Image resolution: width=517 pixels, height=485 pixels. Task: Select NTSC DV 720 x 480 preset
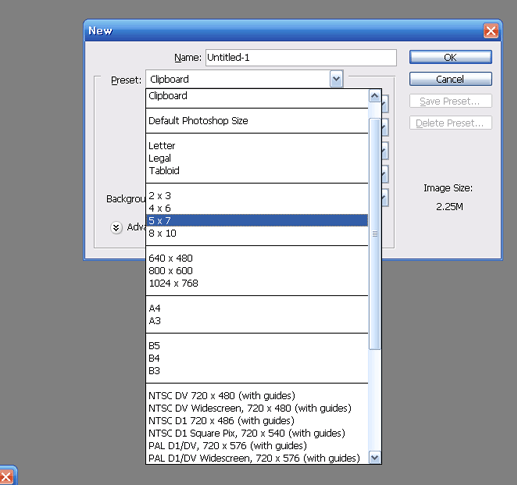(x=257, y=396)
